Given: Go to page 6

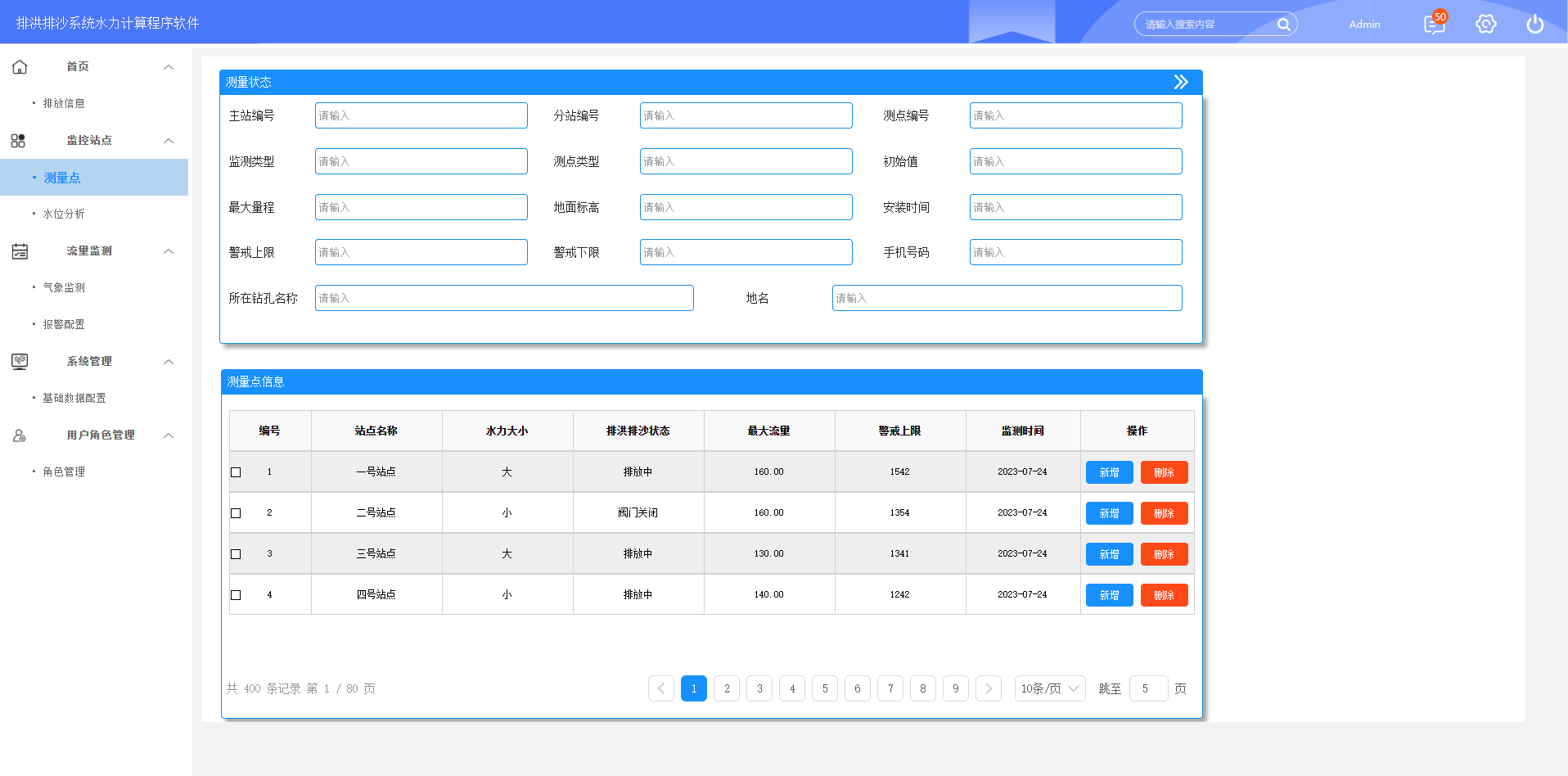Looking at the screenshot, I should [x=858, y=688].
